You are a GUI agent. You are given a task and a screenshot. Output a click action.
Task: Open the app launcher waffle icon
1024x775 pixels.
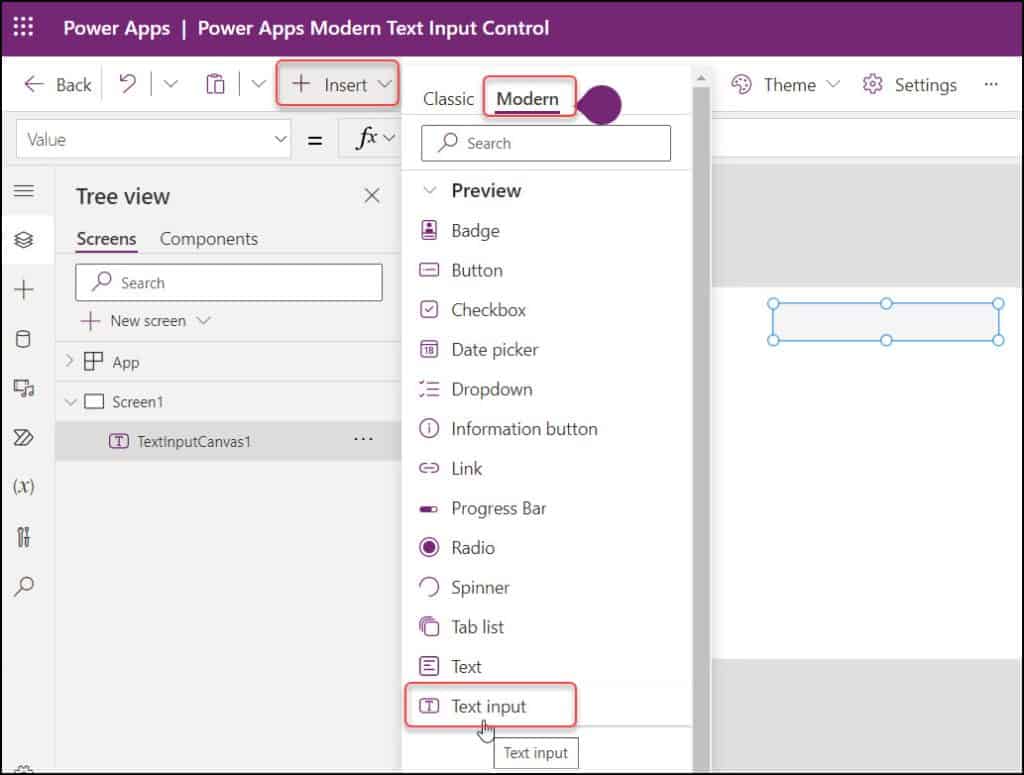24,27
